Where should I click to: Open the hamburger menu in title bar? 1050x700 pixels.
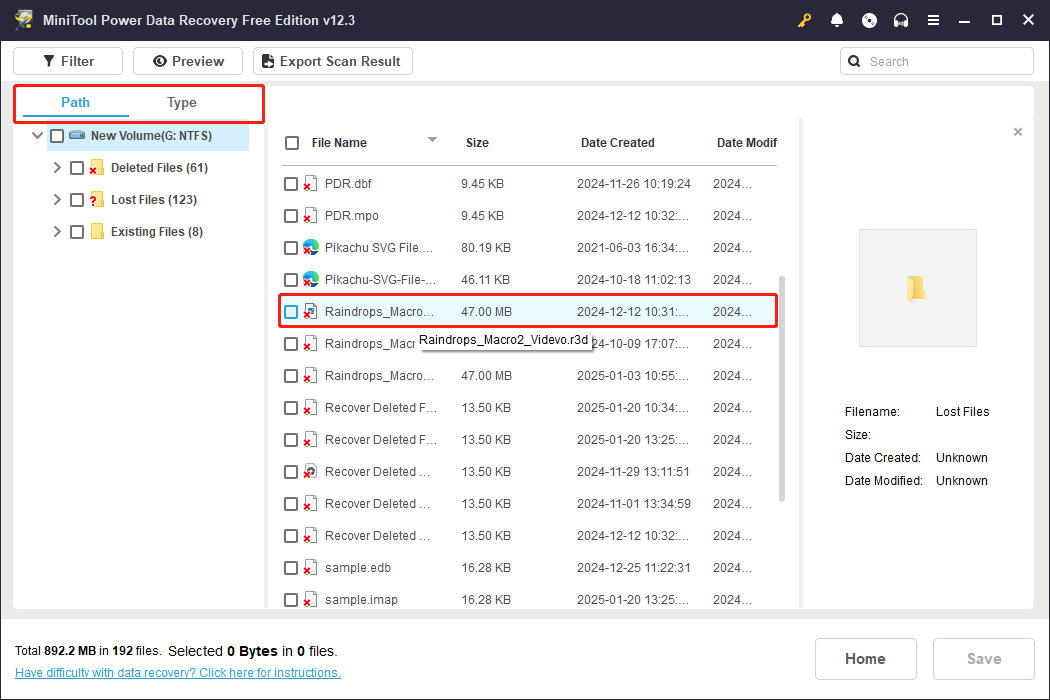point(933,20)
